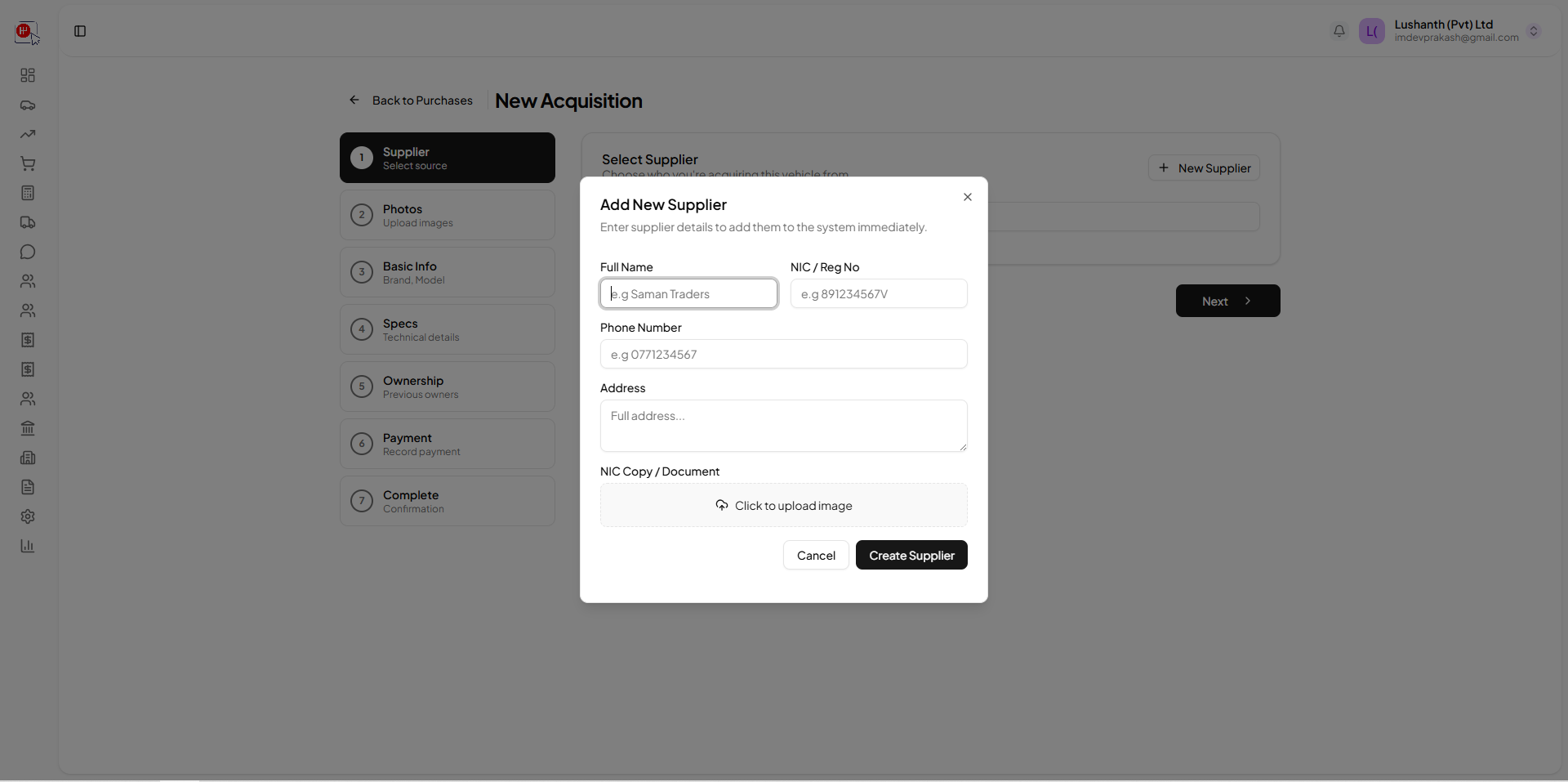
Task: Click Cancel in the Add New Supplier dialog
Action: click(x=816, y=556)
